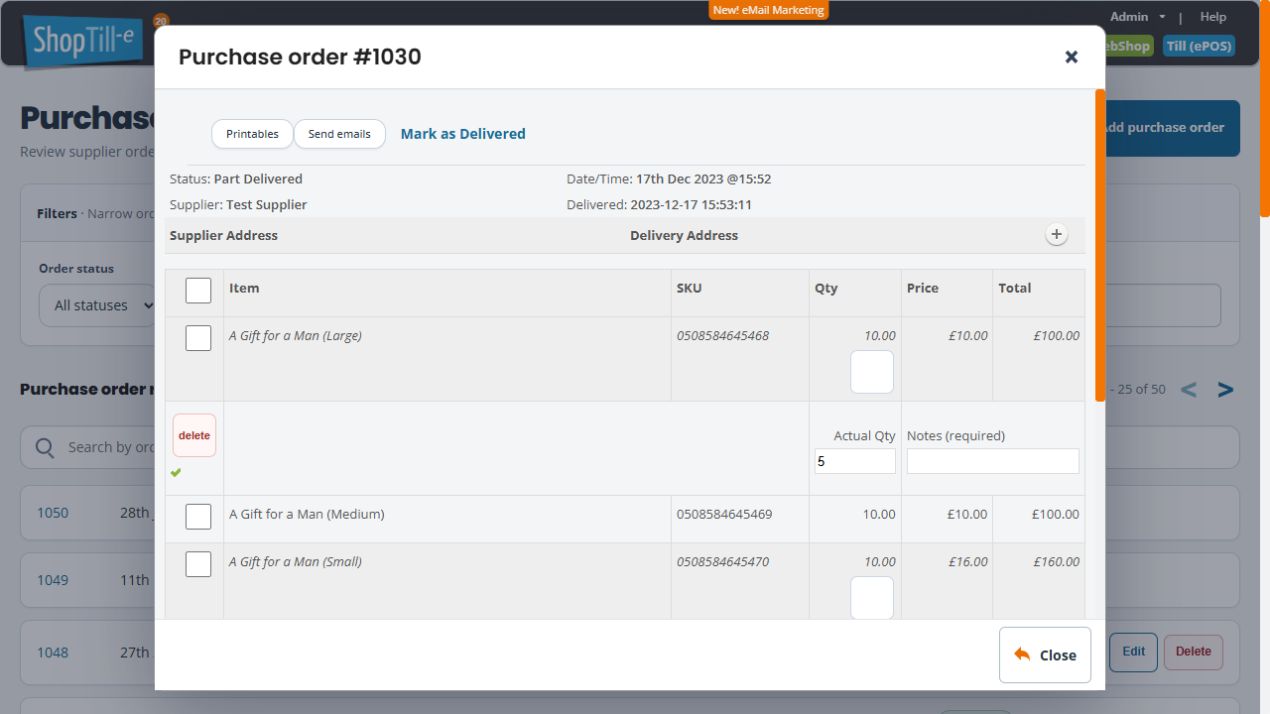Tick the checkbox for A Gift for a Man (Small)
1270x714 pixels.
click(x=198, y=564)
